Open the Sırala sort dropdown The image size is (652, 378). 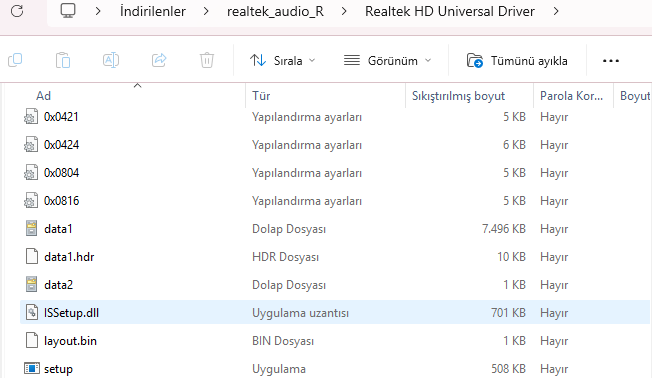283,61
